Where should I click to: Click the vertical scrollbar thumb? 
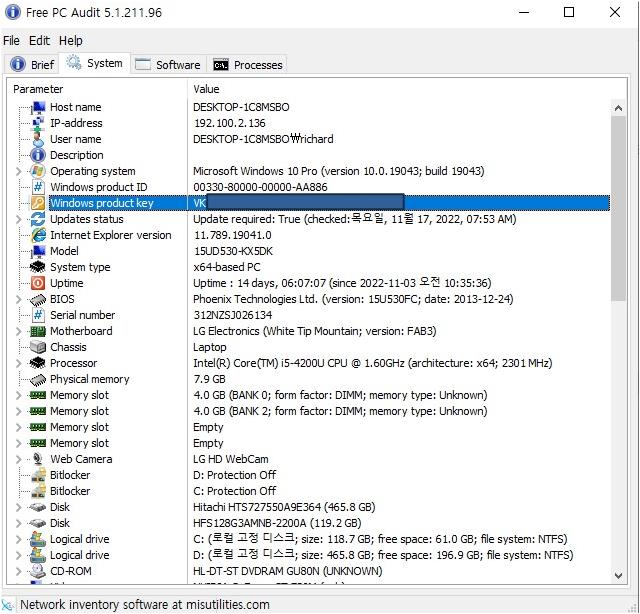[x=618, y=209]
